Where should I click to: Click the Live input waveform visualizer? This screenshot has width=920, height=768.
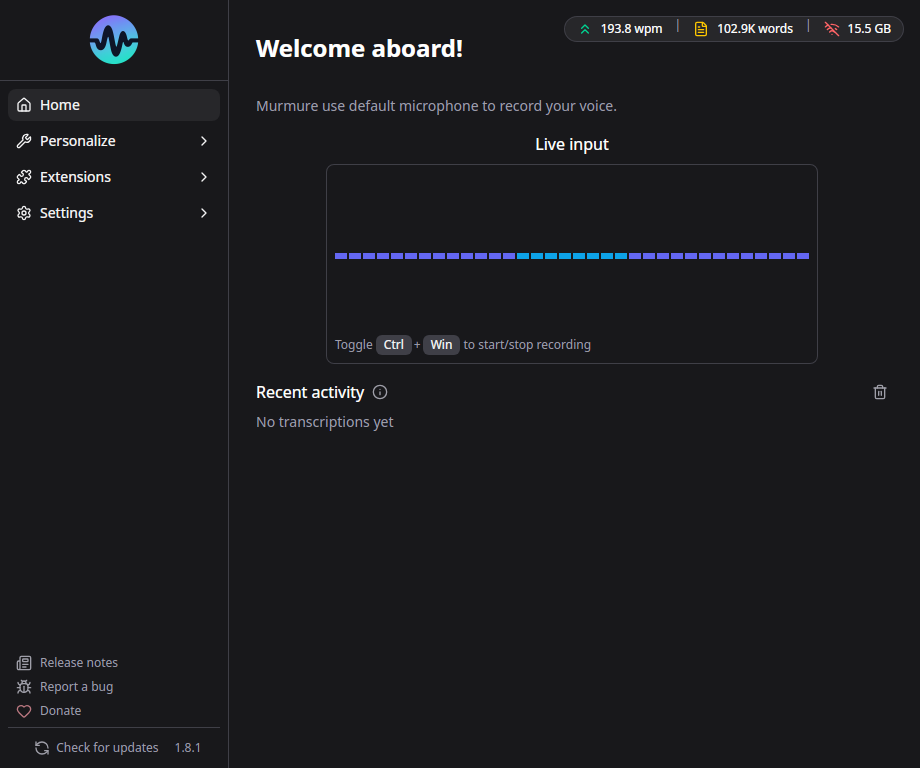pos(571,256)
